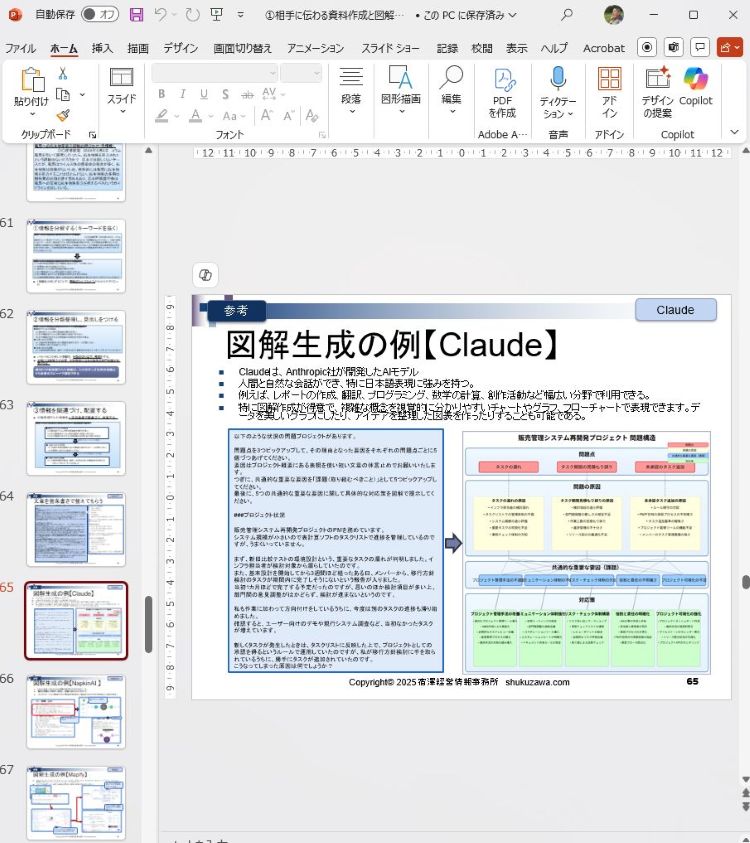This screenshot has width=750, height=843.
Task: Click the 参考 label on slide
Action: pyautogui.click(x=237, y=310)
